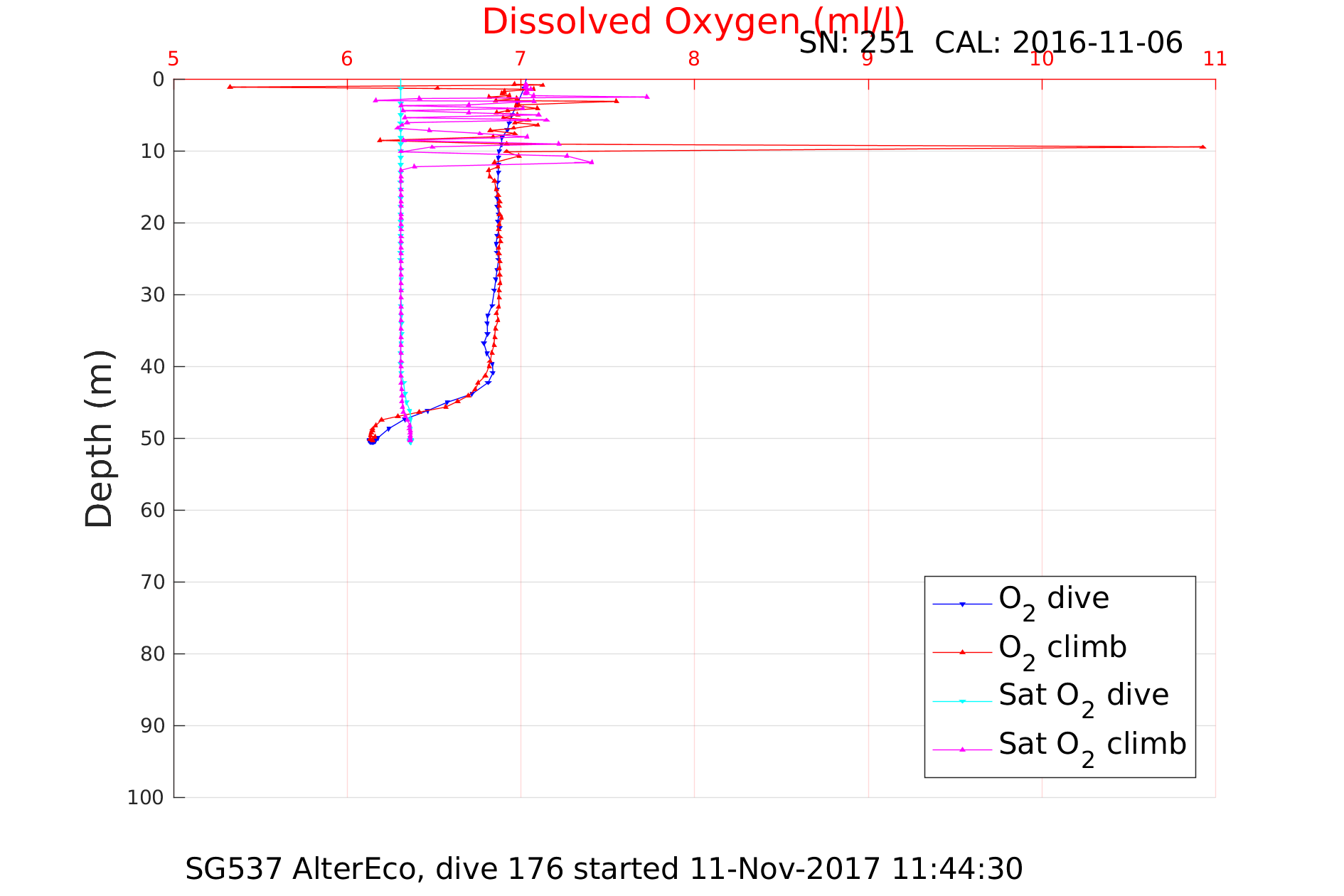Click the bottom caption 'SG537 AlterEco, dive 176'
This screenshot has height=896, width=1344.
click(375, 869)
